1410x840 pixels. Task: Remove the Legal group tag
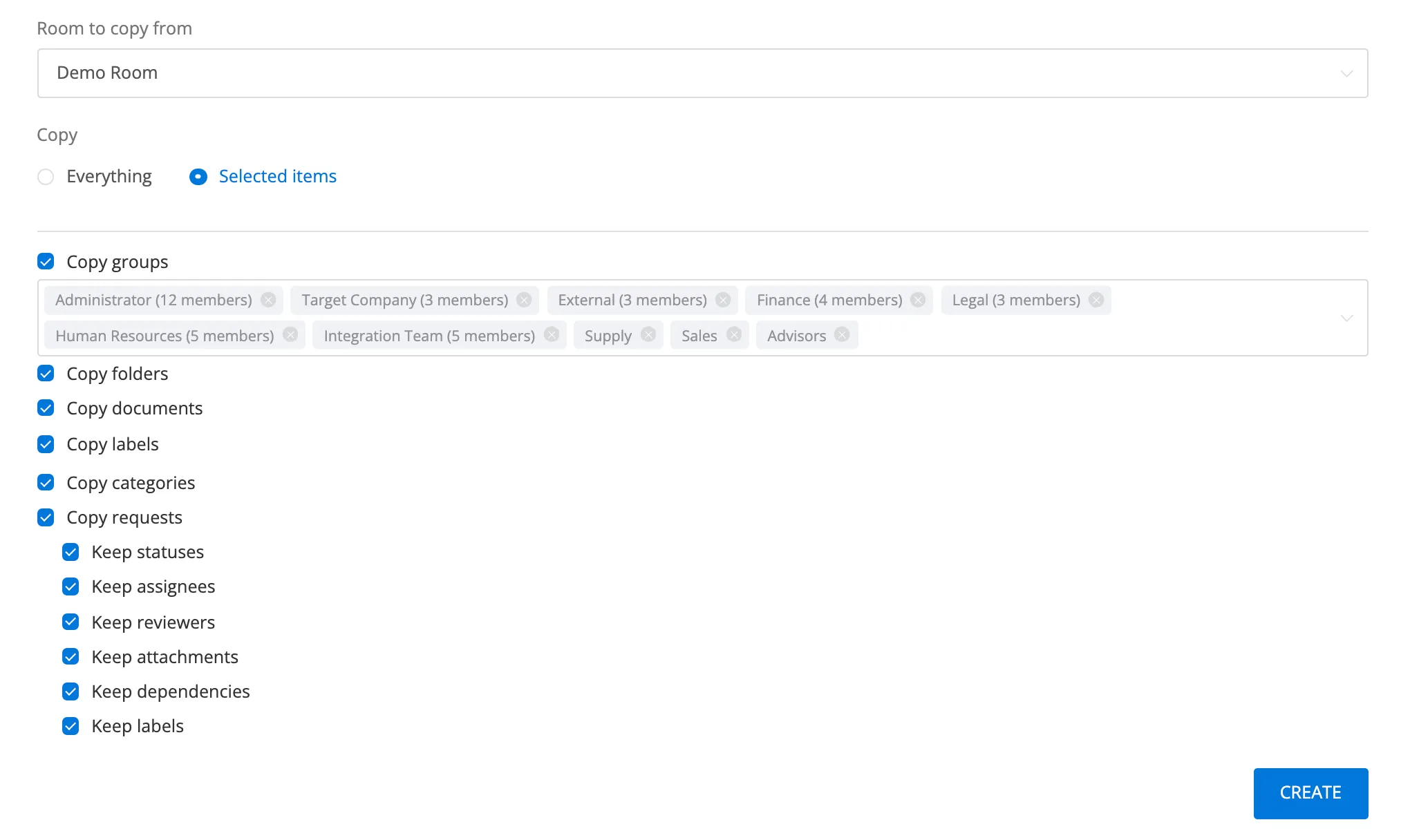click(x=1096, y=300)
